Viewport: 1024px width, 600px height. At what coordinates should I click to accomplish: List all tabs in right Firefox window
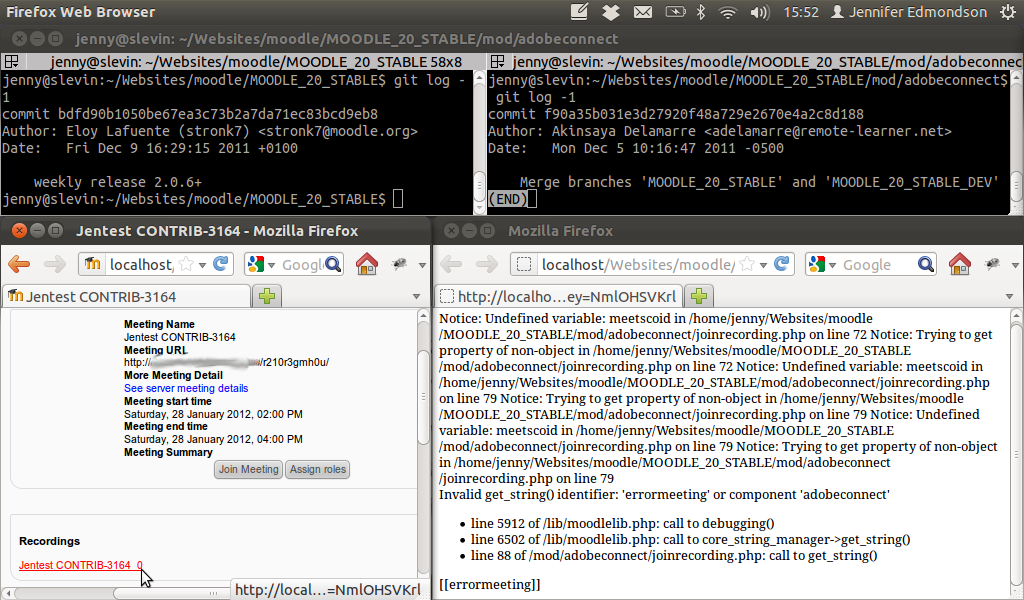pos(1009,296)
